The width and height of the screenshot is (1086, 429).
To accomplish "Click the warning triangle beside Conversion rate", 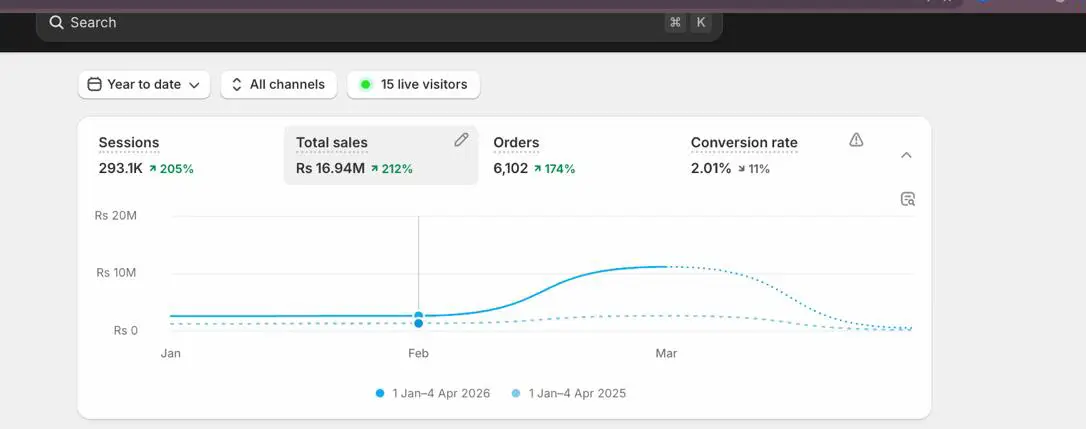I will click(x=856, y=140).
